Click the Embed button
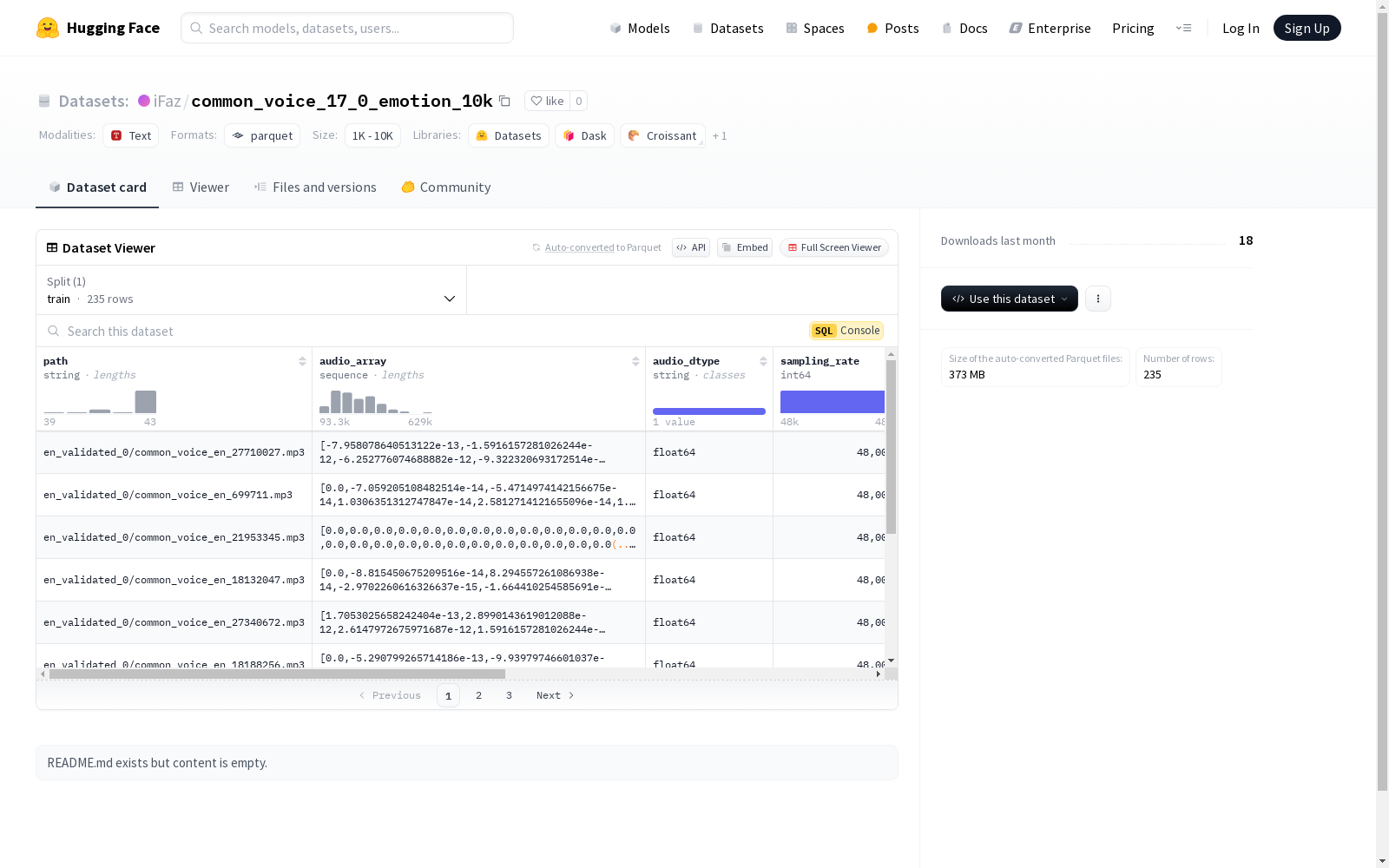Image resolution: width=1389 pixels, height=868 pixels. pyautogui.click(x=745, y=247)
